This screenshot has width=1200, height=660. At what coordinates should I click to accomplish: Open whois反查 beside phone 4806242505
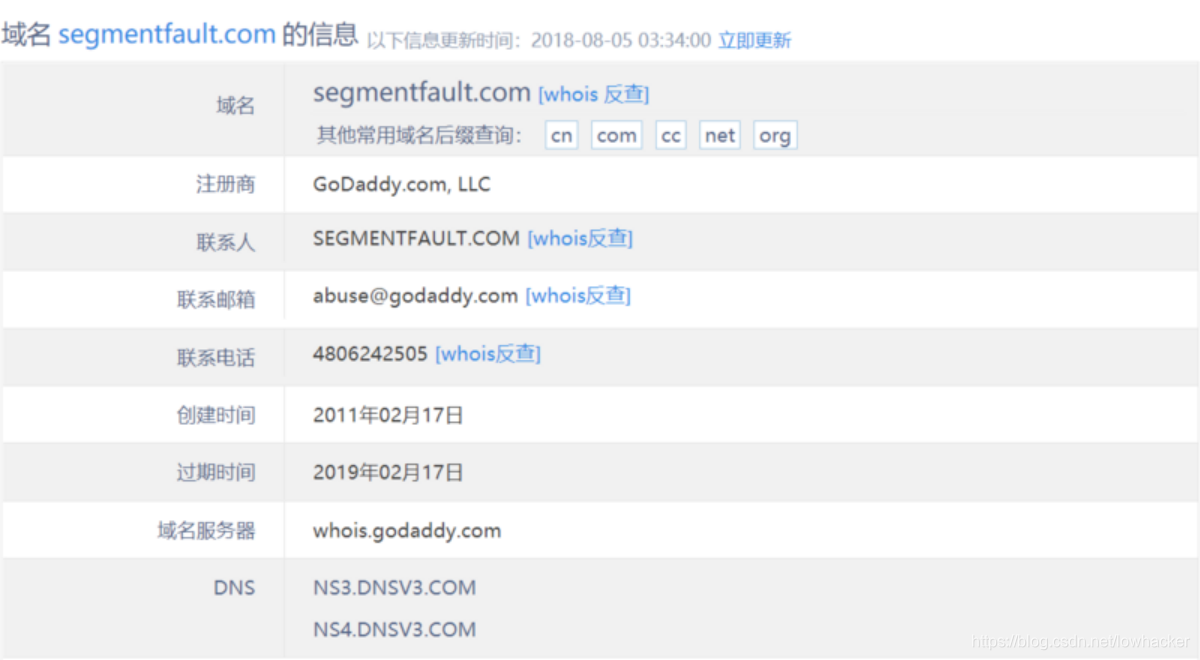pyautogui.click(x=488, y=354)
